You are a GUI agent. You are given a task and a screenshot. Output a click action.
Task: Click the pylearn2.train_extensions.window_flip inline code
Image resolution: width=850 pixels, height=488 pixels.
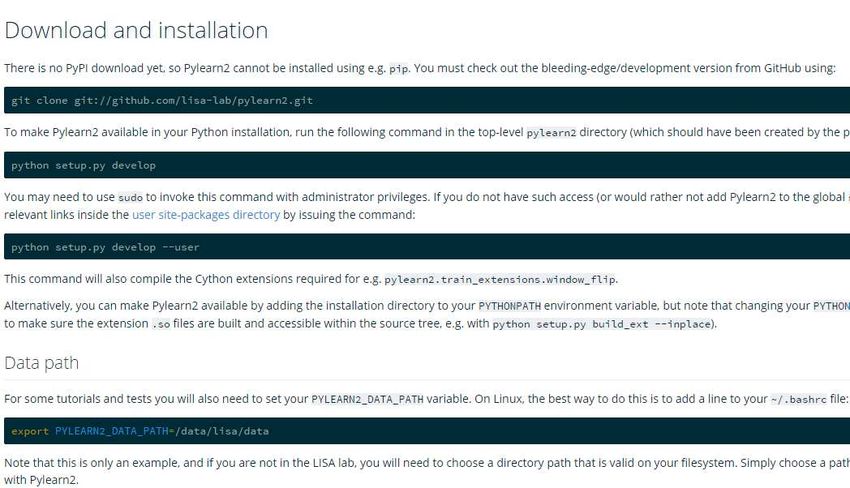pyautogui.click(x=500, y=280)
